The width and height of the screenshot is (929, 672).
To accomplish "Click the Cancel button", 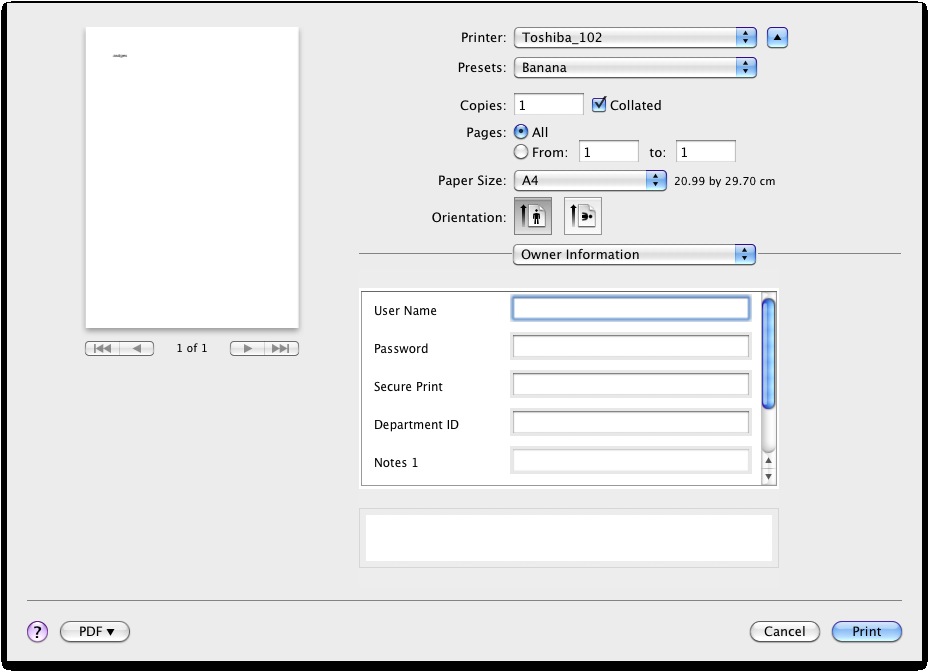I will (784, 632).
